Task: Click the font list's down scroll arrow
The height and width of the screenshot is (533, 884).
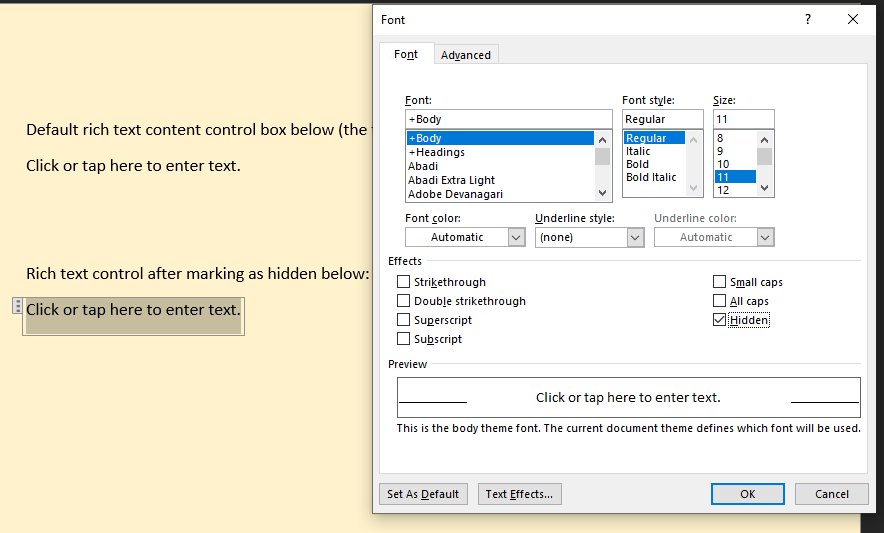Action: pos(603,193)
